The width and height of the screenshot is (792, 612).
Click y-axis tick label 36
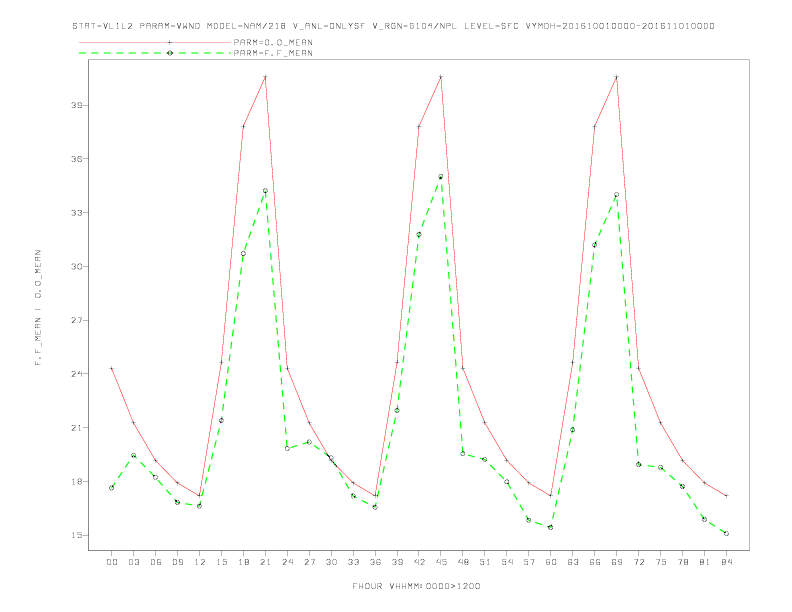pyautogui.click(x=77, y=159)
